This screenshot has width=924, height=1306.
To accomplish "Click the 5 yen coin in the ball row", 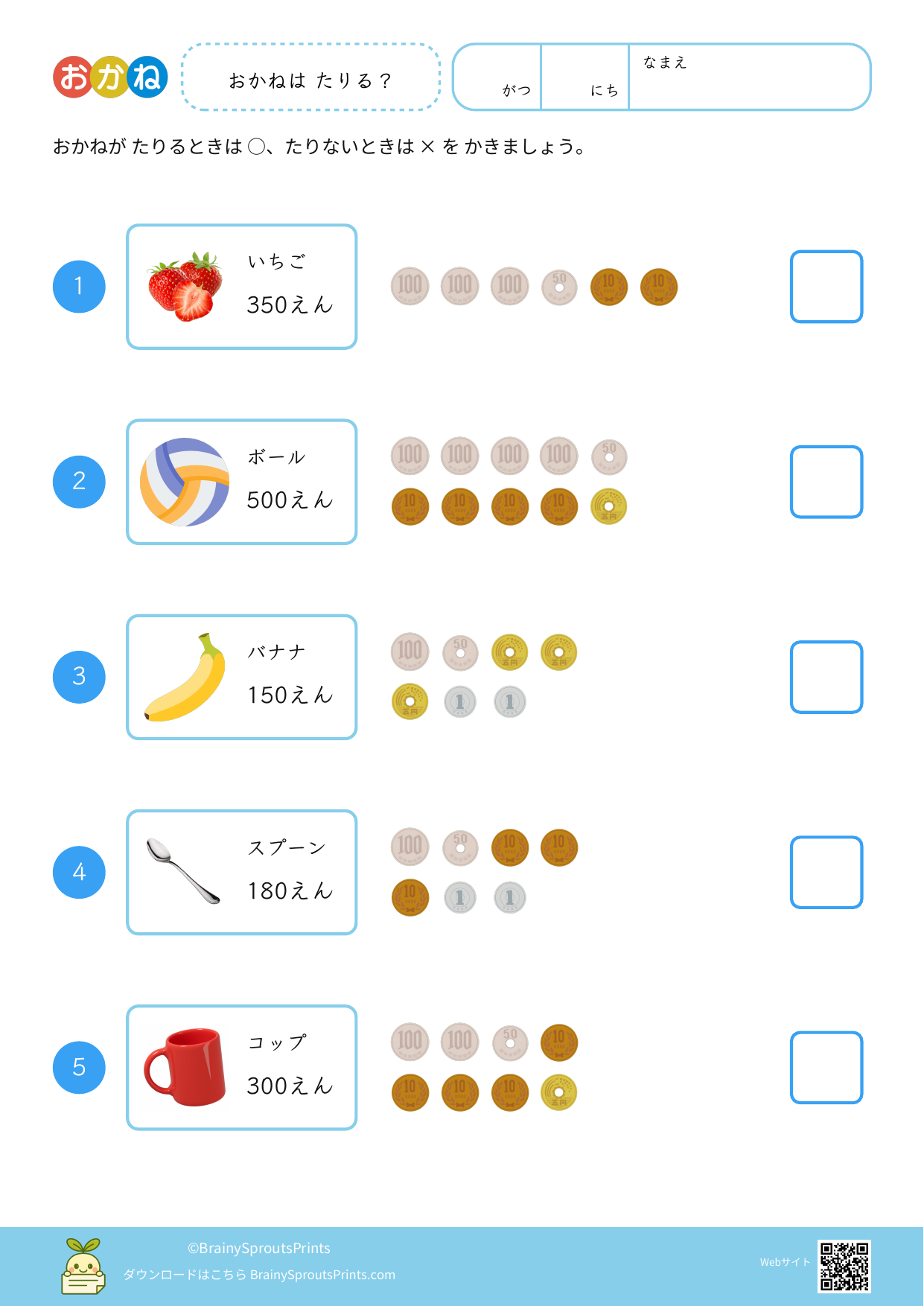I will point(609,507).
